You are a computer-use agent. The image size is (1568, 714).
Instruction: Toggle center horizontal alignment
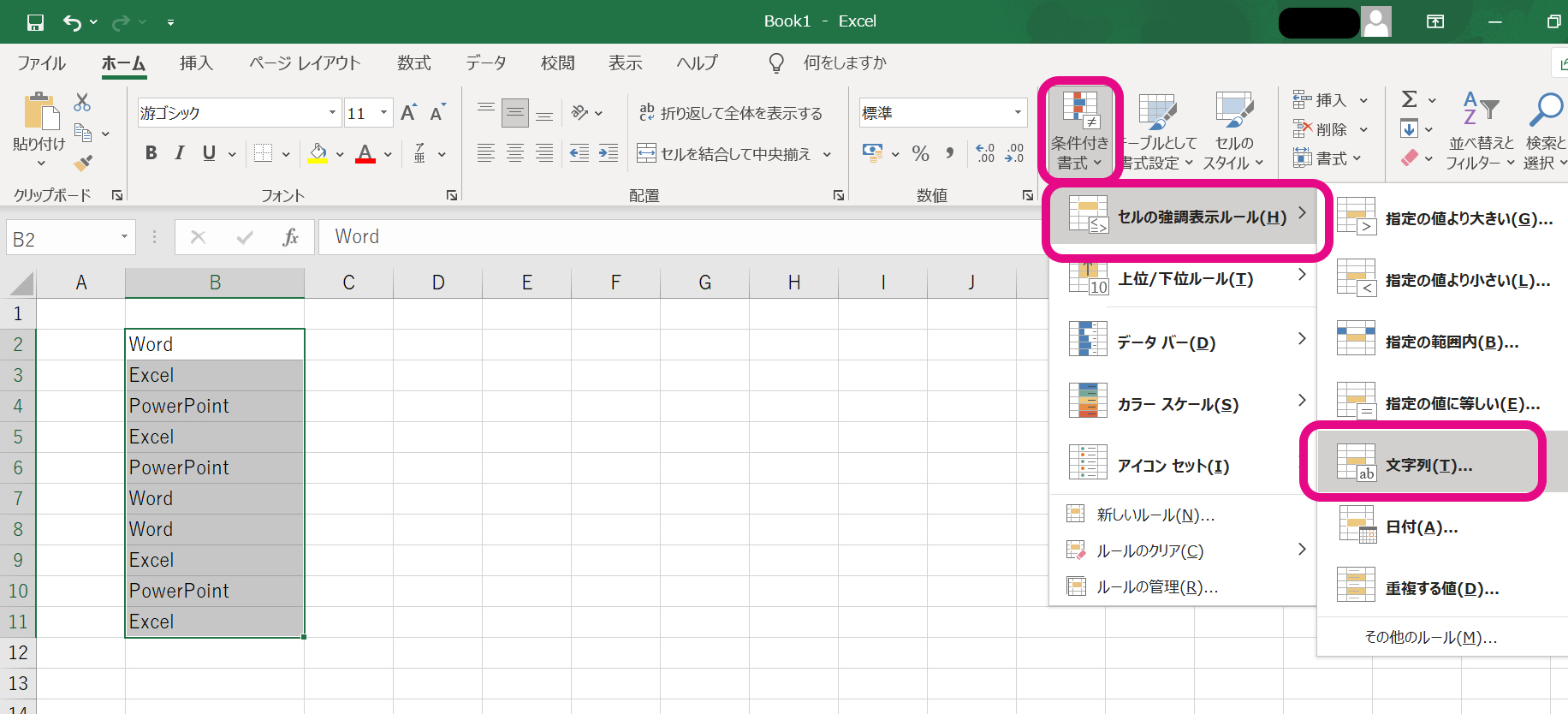[x=515, y=153]
